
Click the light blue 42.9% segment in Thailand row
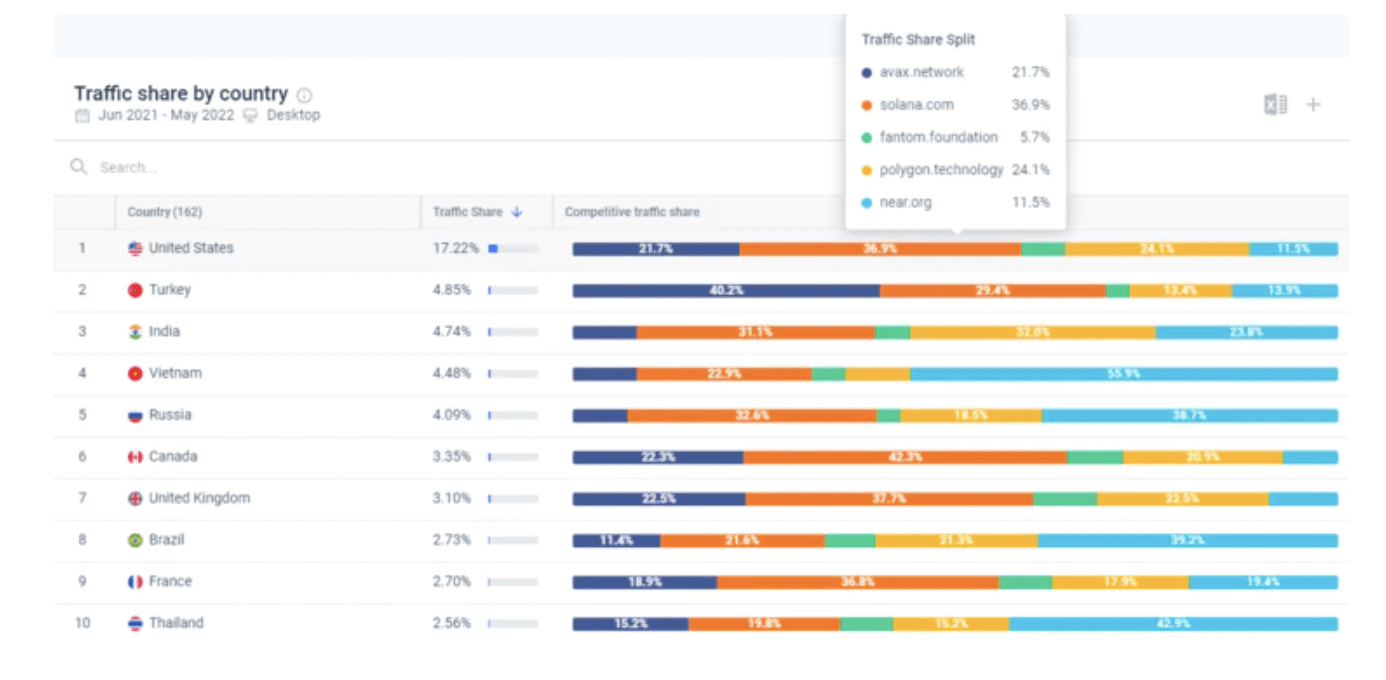pos(1174,624)
